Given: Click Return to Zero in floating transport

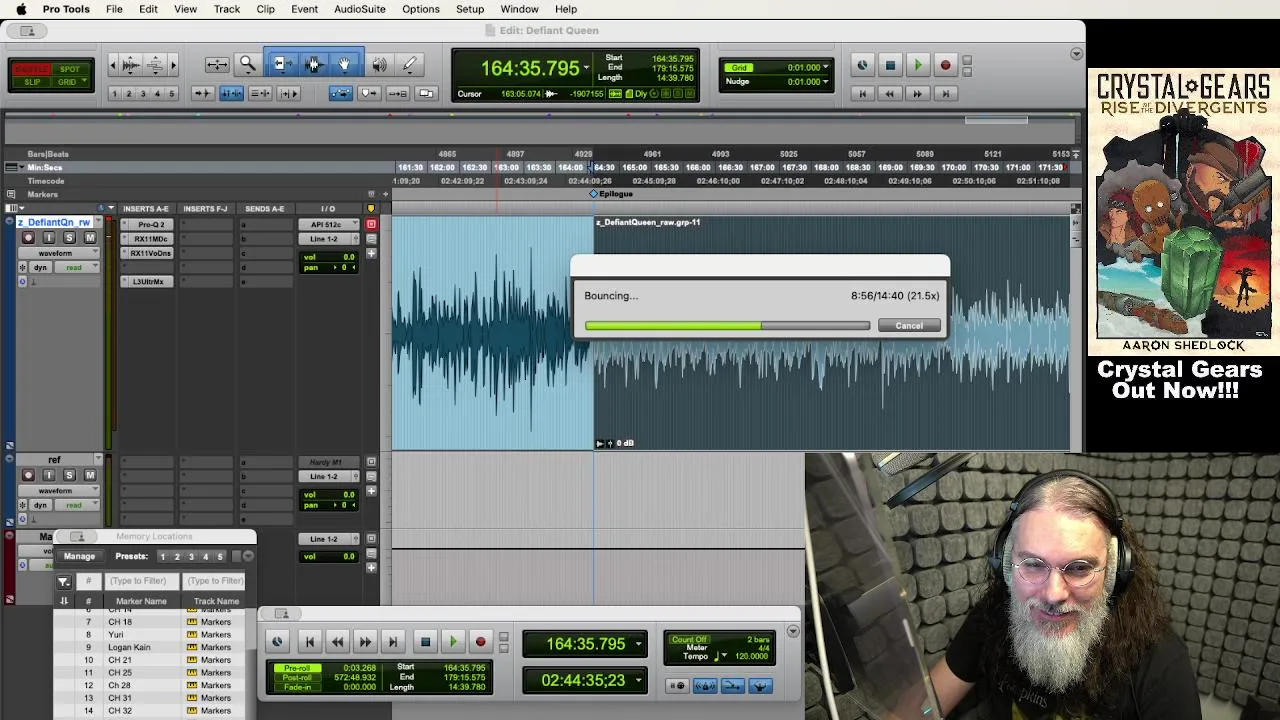Looking at the screenshot, I should pyautogui.click(x=309, y=642).
